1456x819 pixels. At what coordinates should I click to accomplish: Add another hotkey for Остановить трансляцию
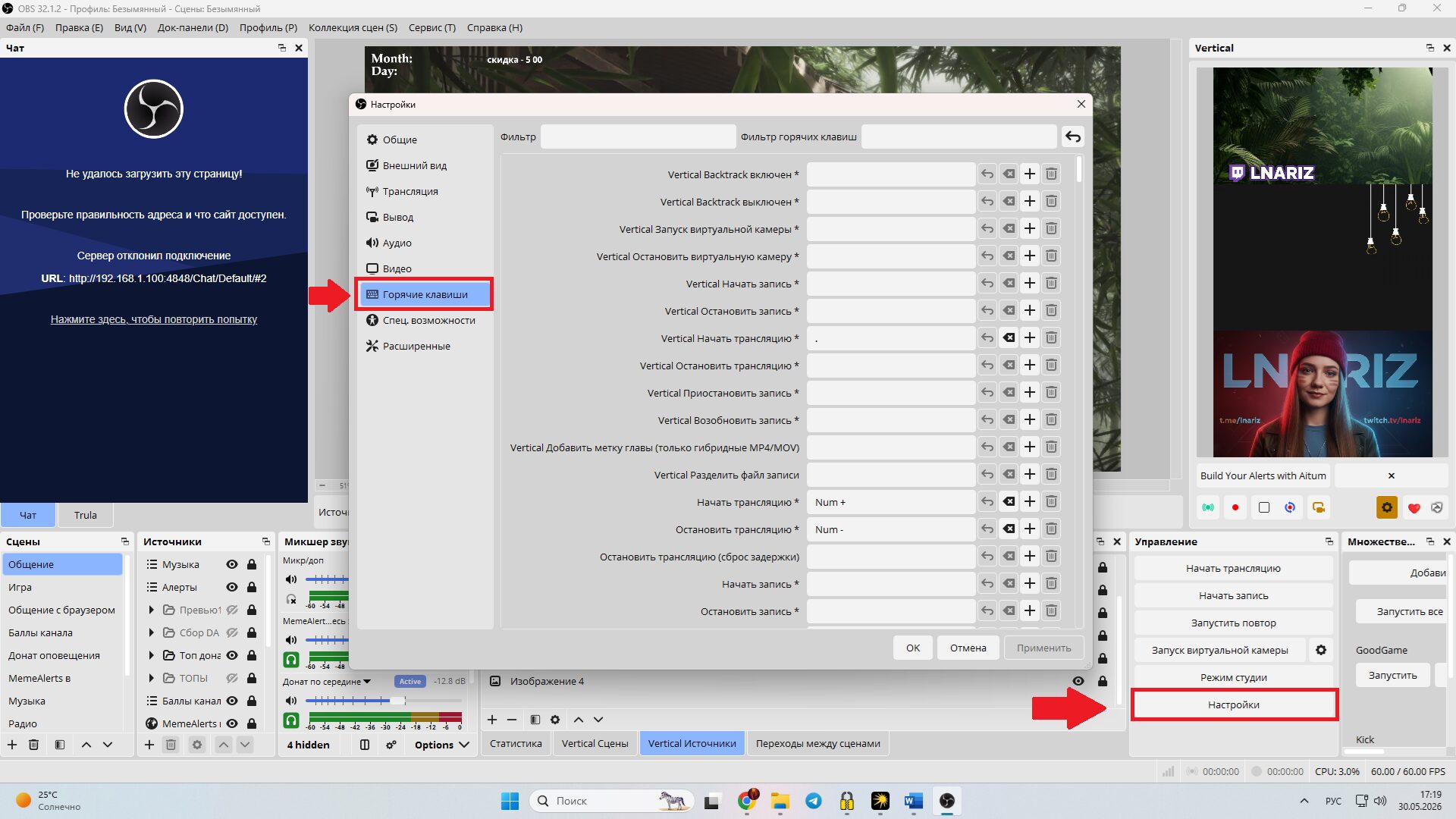click(1030, 529)
